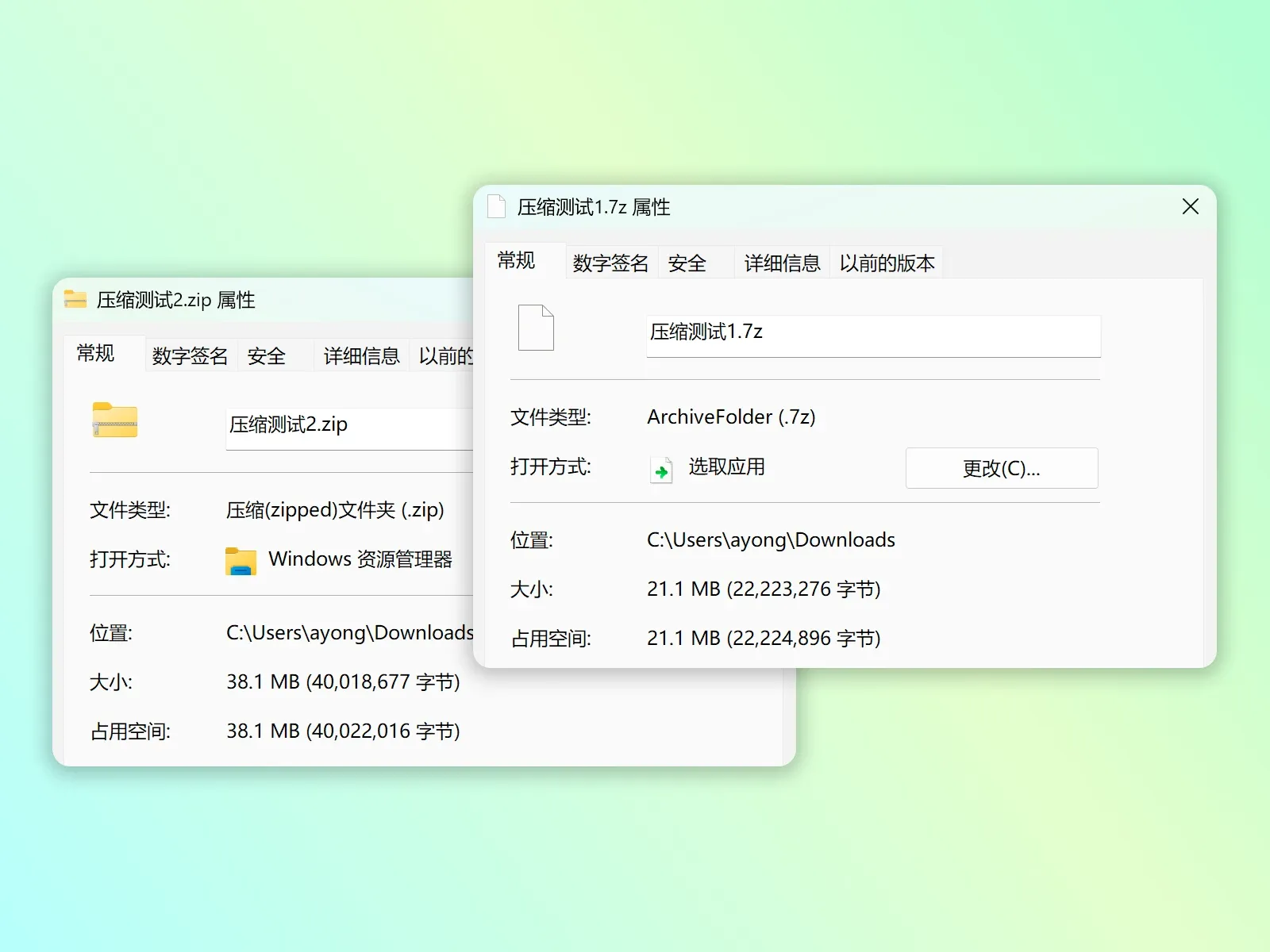
Task: Click the large zipped folder icon in zip properties
Action: tap(115, 420)
